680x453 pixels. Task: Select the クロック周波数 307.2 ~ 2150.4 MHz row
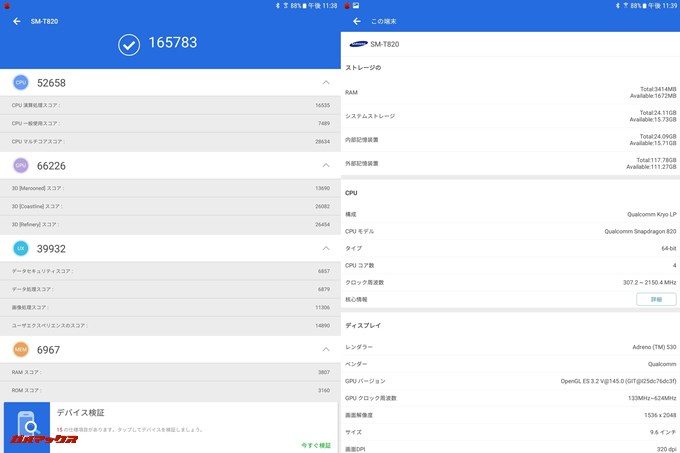point(510,283)
